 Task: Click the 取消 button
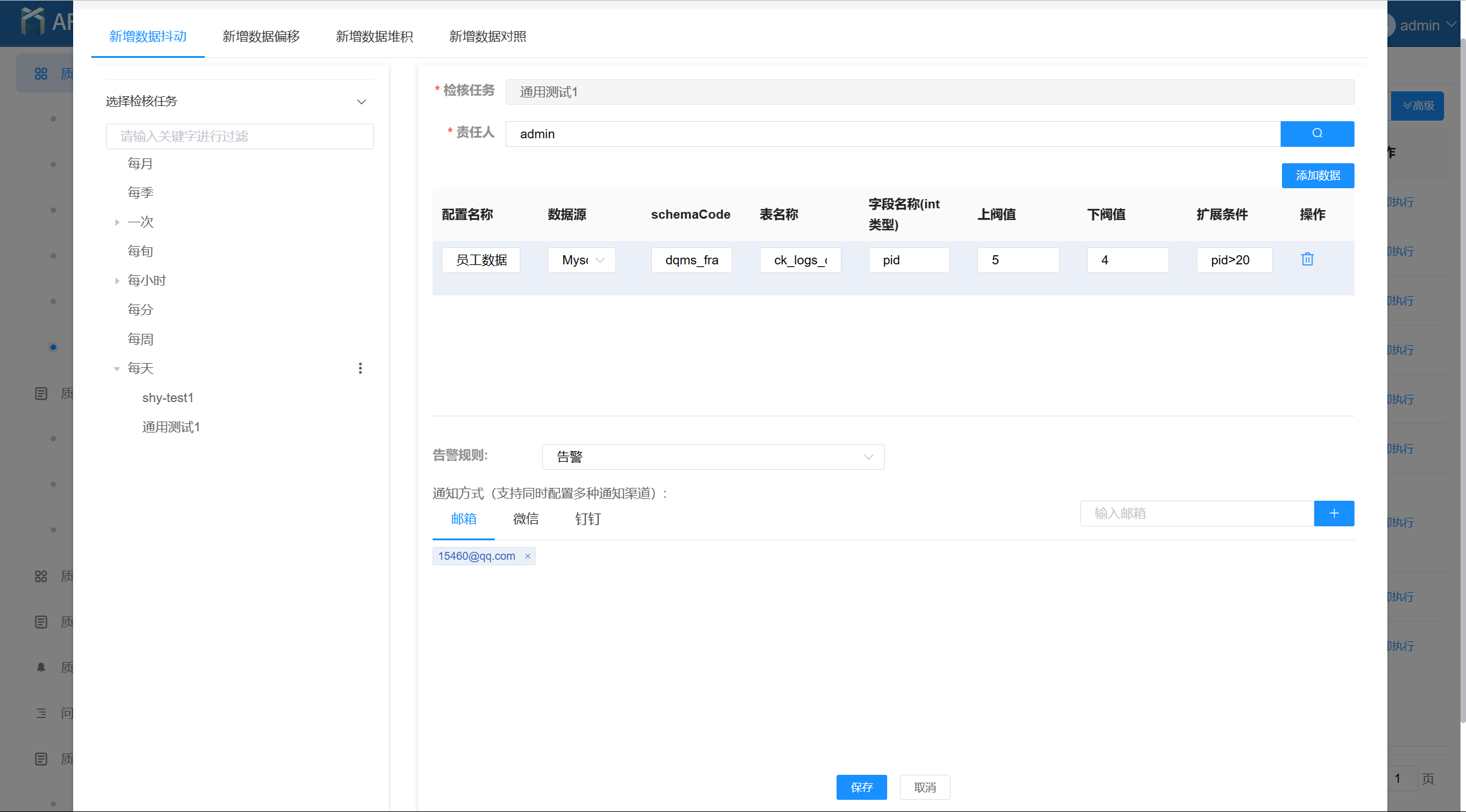click(x=924, y=787)
